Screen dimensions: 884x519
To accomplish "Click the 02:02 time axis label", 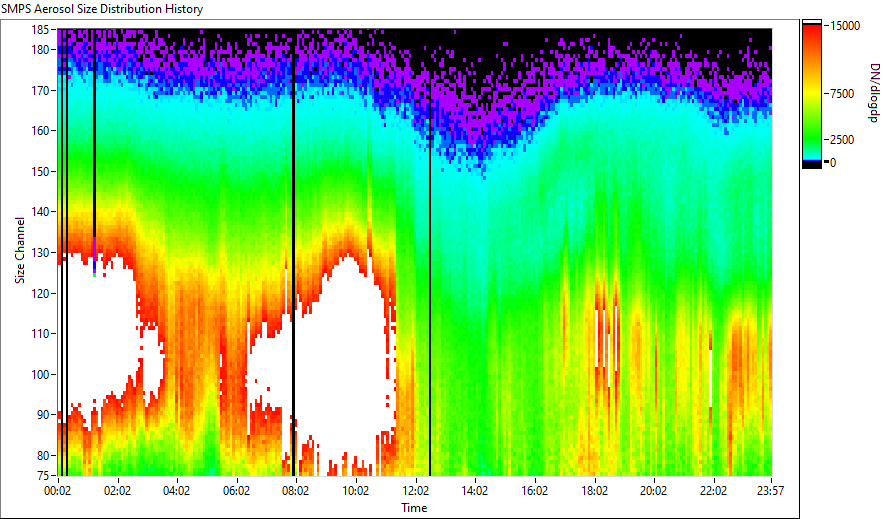I will click(x=117, y=491).
